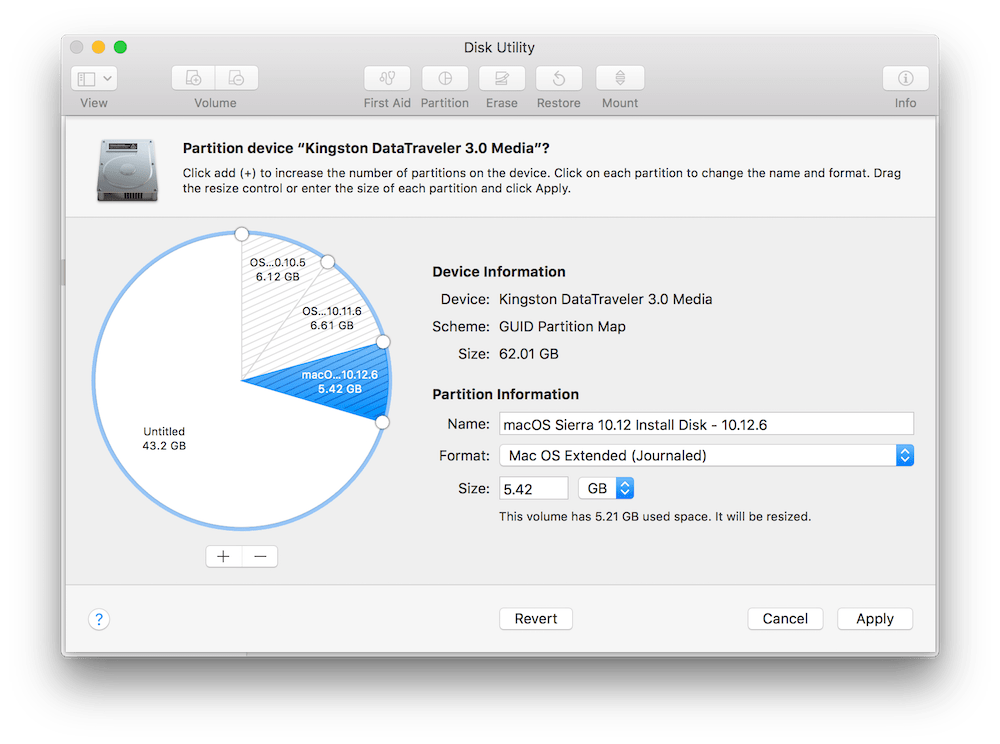Screen dimensions: 1000x744
Task: Open help with the question mark button
Action: point(99,619)
